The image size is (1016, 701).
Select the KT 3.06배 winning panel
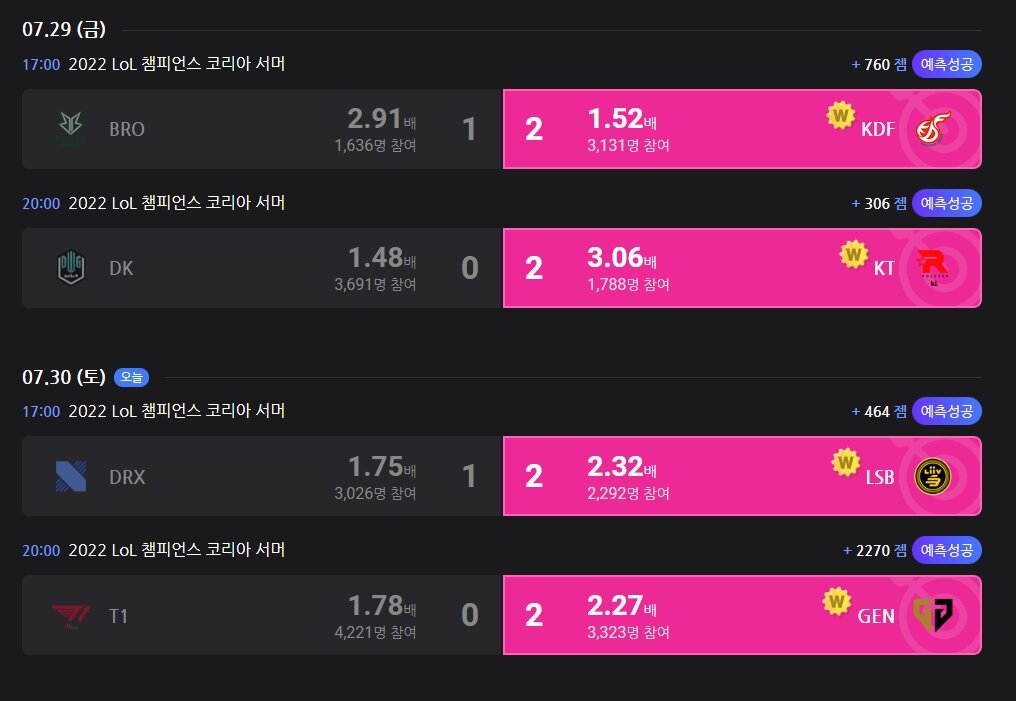pyautogui.click(x=743, y=268)
